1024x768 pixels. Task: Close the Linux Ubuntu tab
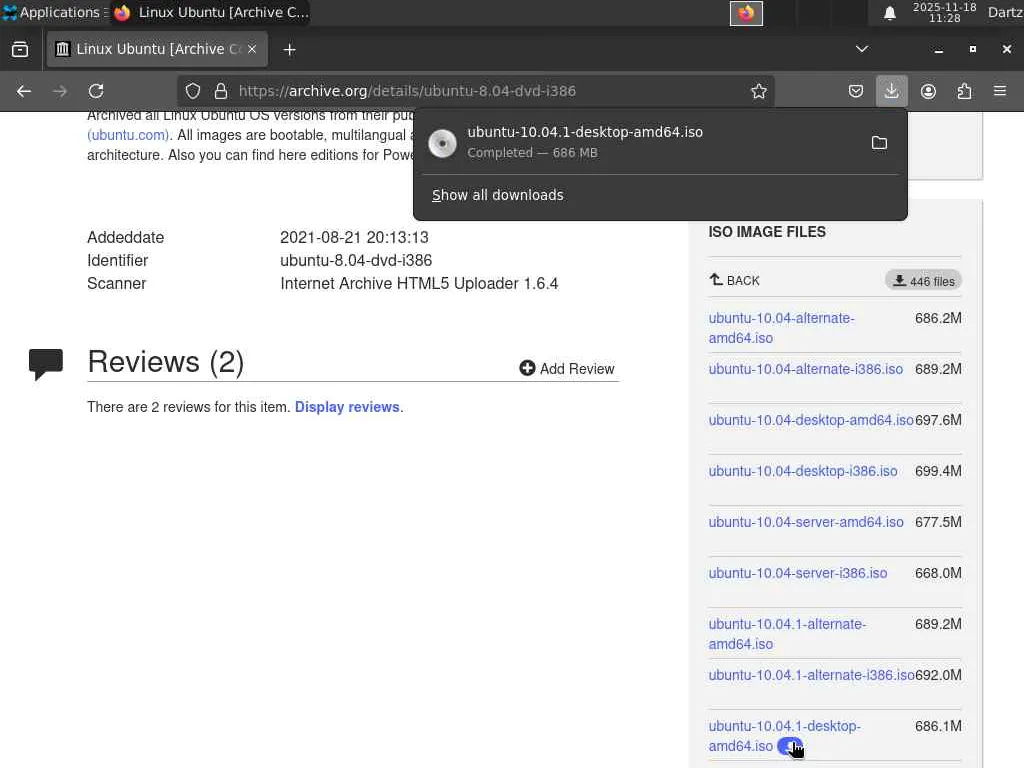pos(252,49)
